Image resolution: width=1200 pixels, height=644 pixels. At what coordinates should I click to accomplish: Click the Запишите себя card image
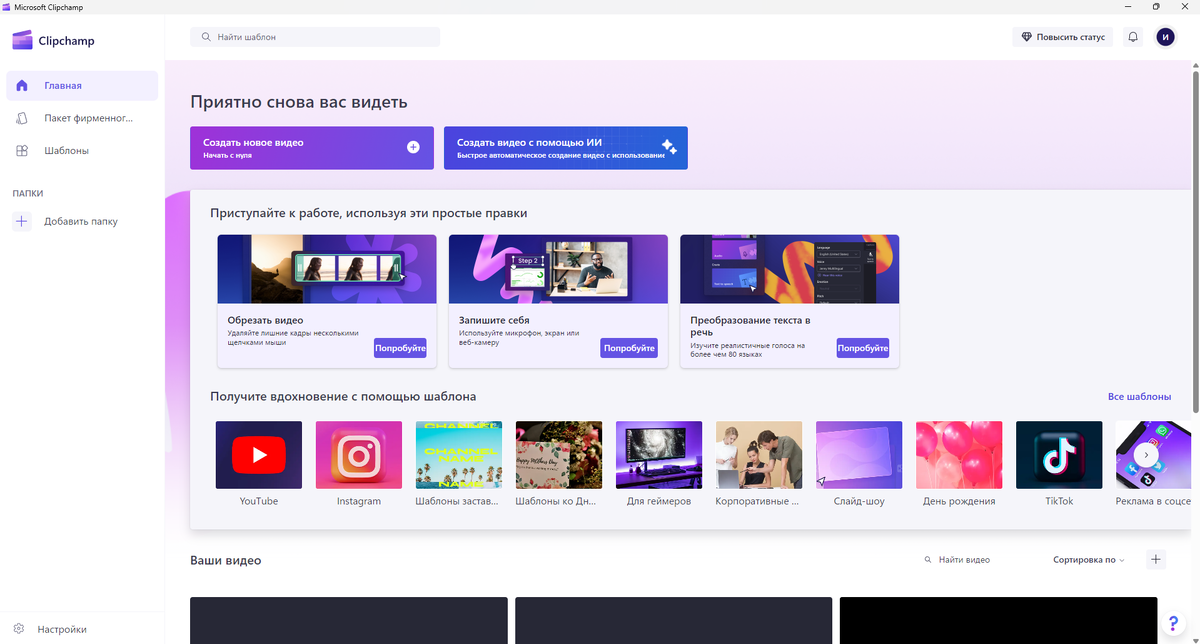tap(558, 269)
